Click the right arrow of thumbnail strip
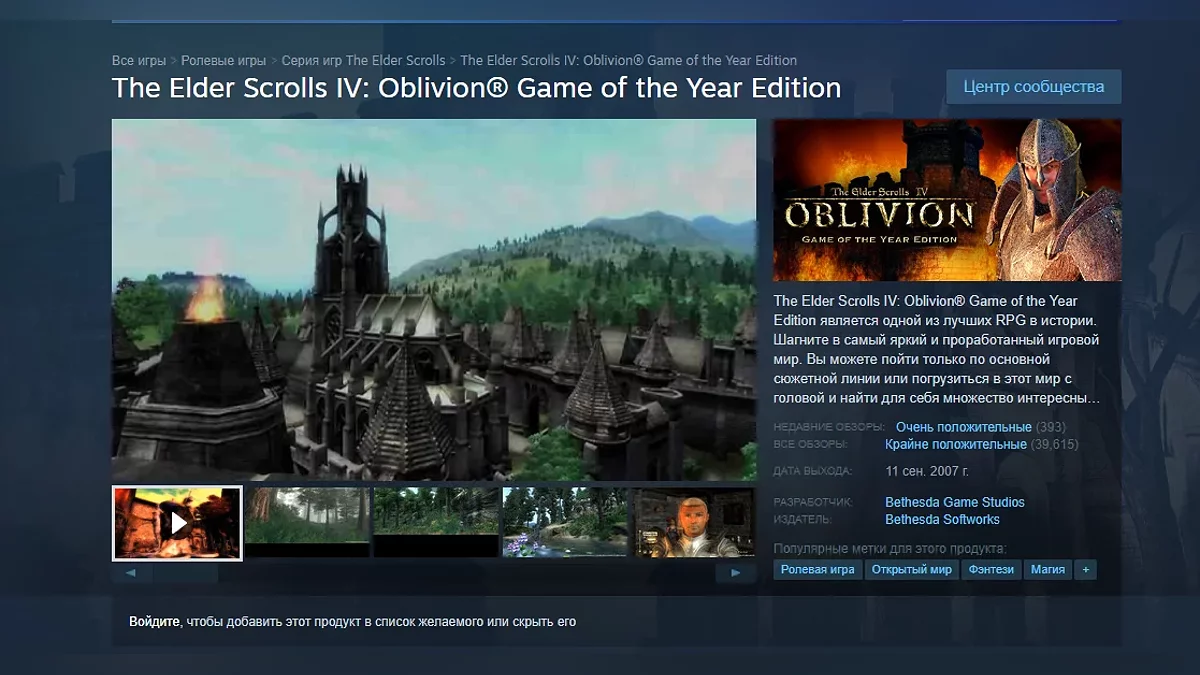Screen dimensions: 1200x675 point(736,574)
